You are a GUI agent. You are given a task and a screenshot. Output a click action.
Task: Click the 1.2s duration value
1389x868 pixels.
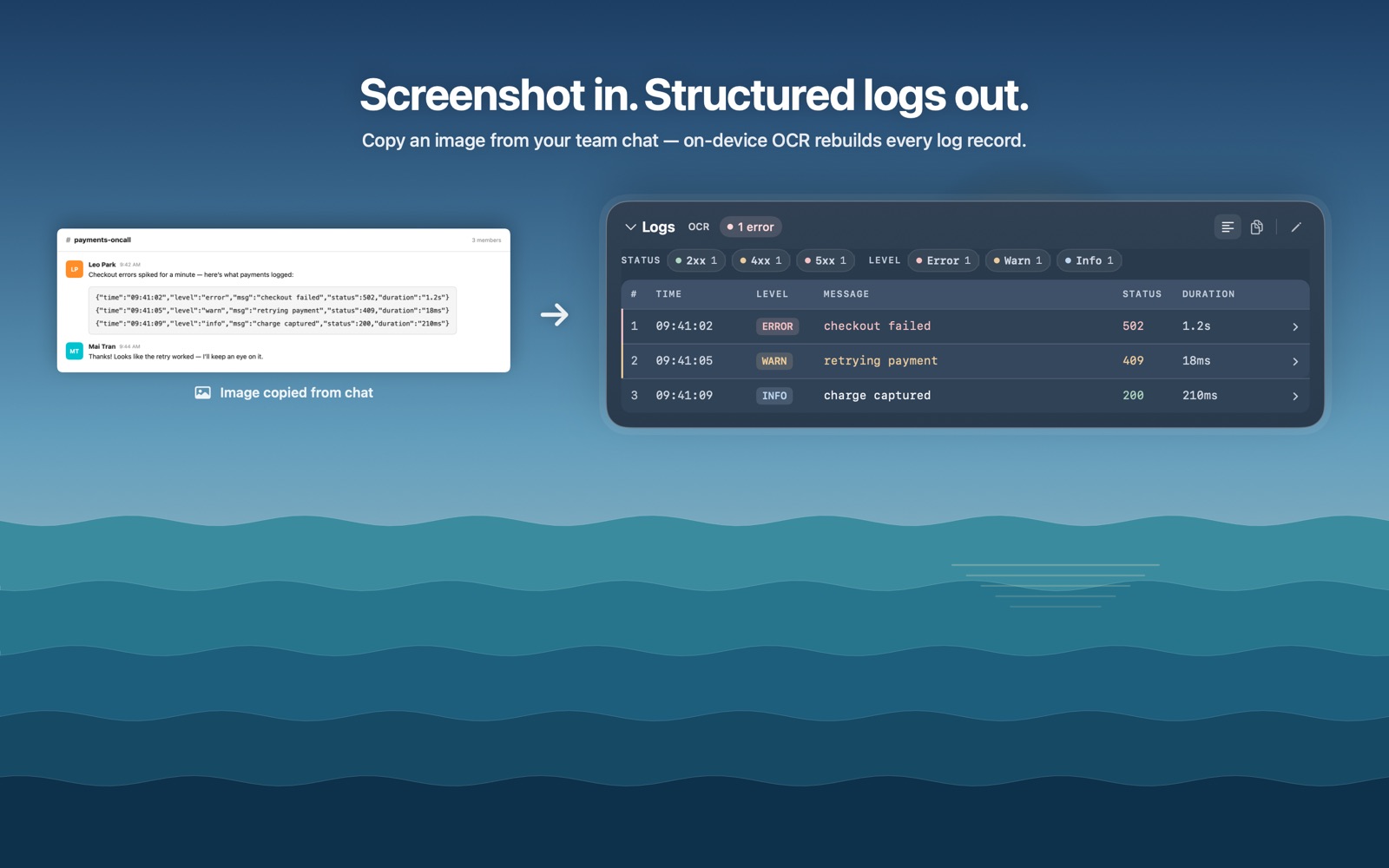click(1196, 326)
